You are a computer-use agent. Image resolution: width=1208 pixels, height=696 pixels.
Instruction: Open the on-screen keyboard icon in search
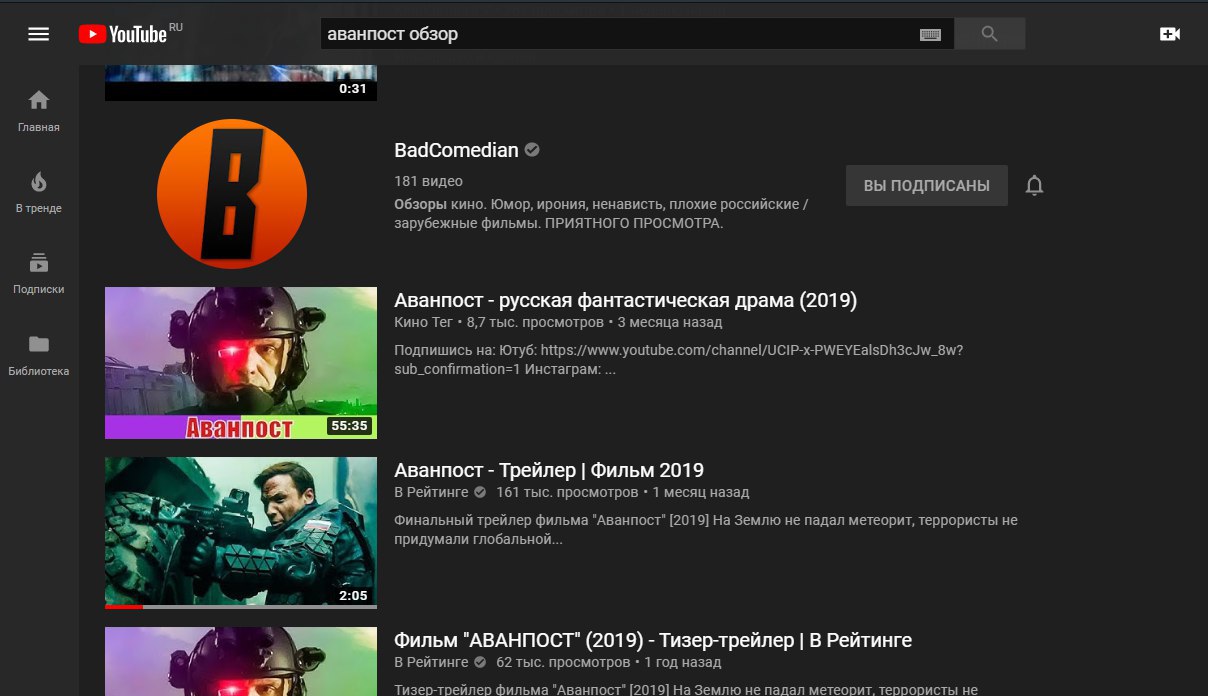click(930, 34)
